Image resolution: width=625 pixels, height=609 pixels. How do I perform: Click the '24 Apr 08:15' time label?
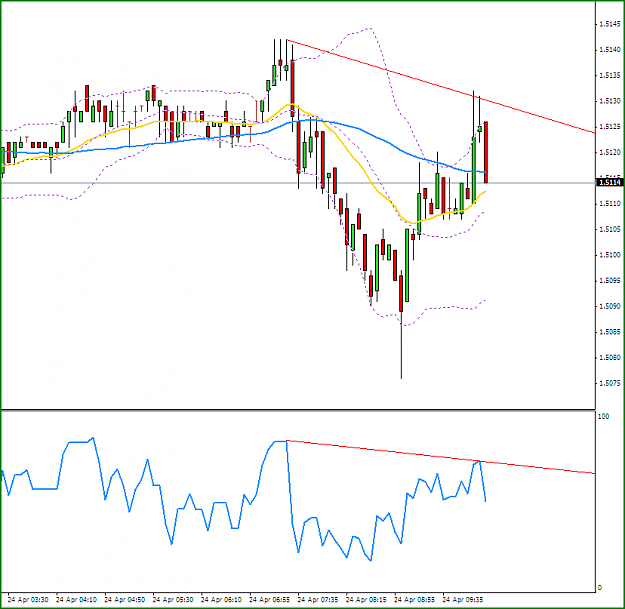pyautogui.click(x=366, y=600)
